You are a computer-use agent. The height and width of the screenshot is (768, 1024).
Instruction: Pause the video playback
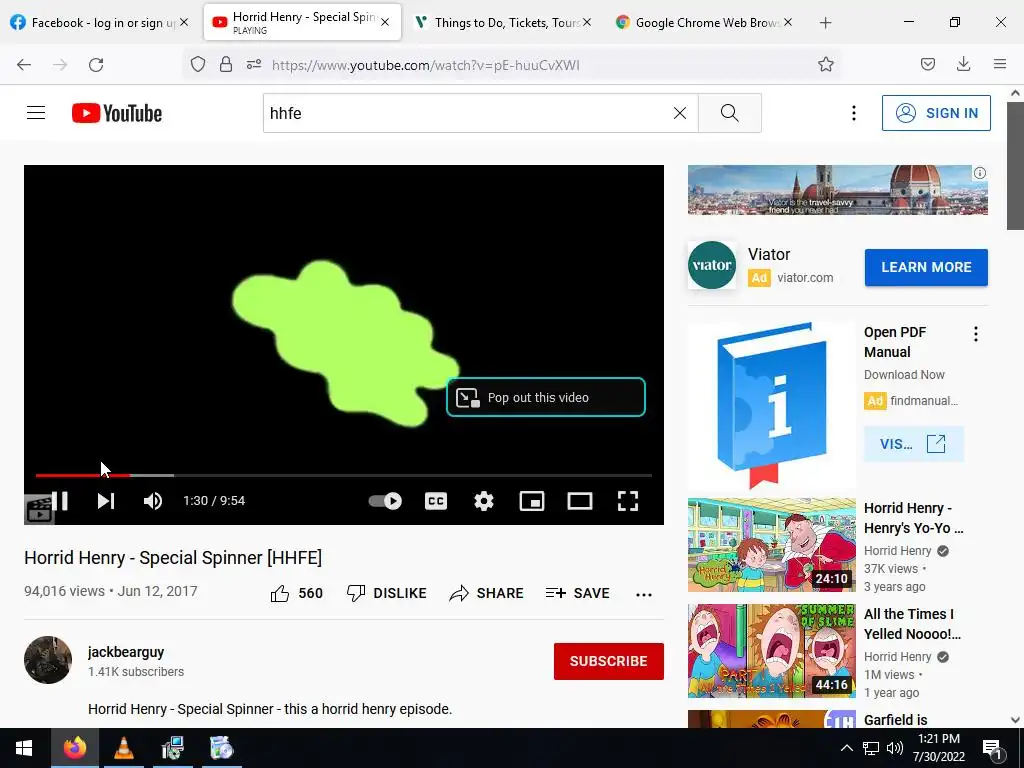point(60,501)
